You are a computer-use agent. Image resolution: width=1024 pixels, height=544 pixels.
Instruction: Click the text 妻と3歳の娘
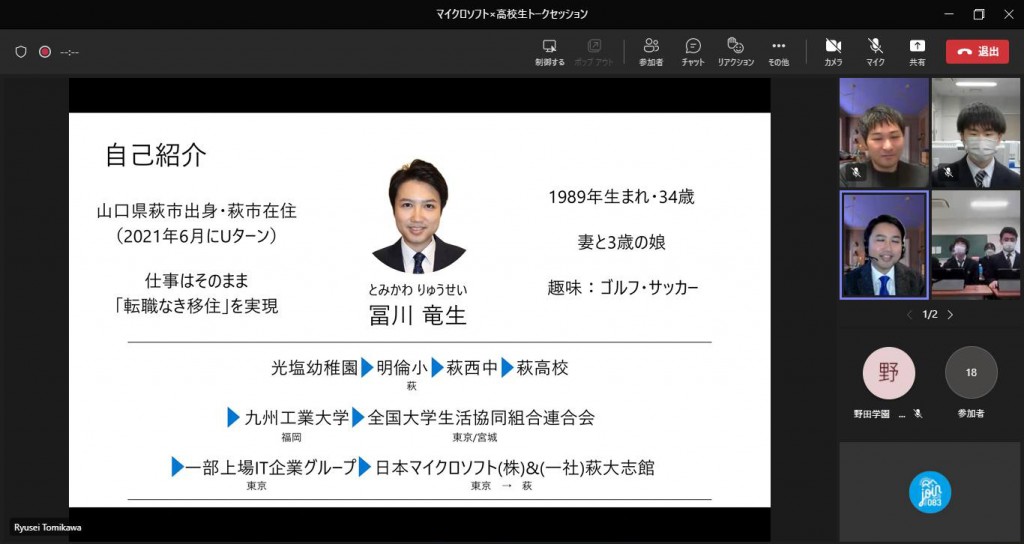[x=621, y=242]
